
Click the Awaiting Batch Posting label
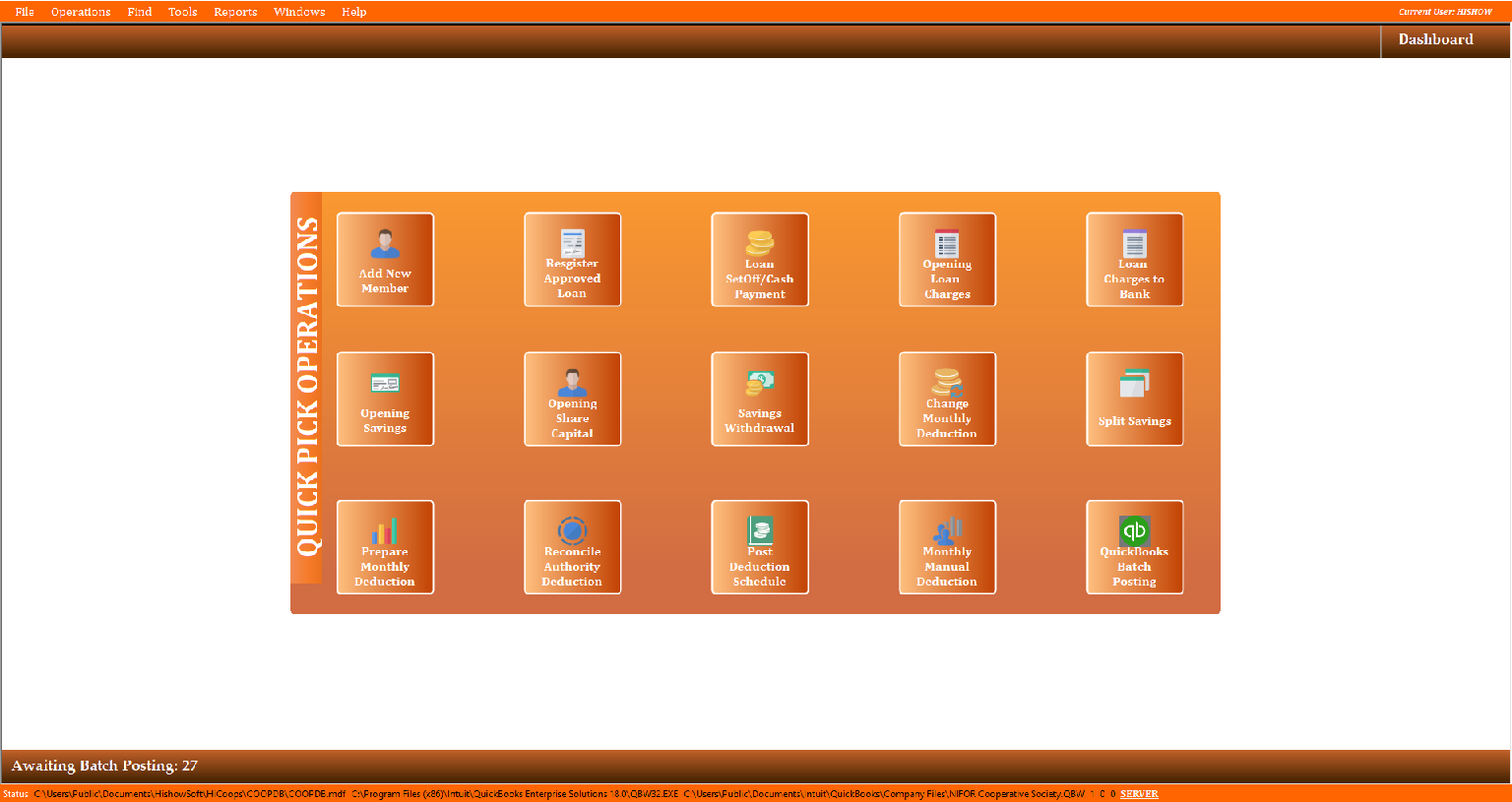104,766
